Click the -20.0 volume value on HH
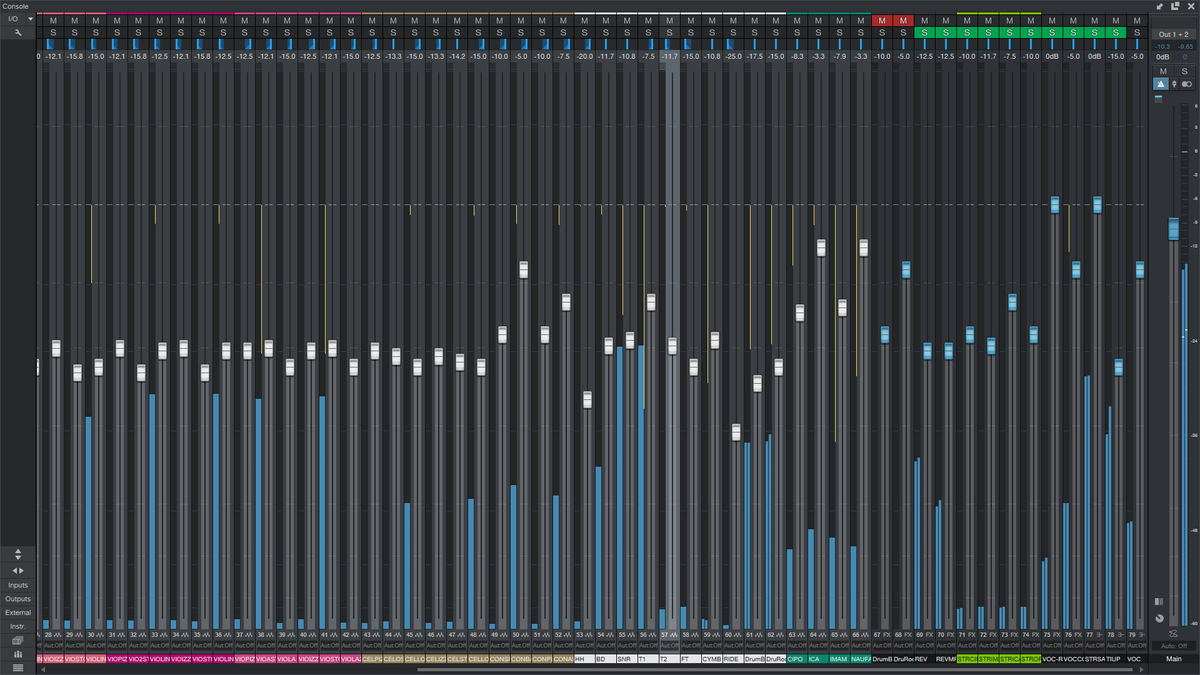The height and width of the screenshot is (675, 1200). [587, 56]
